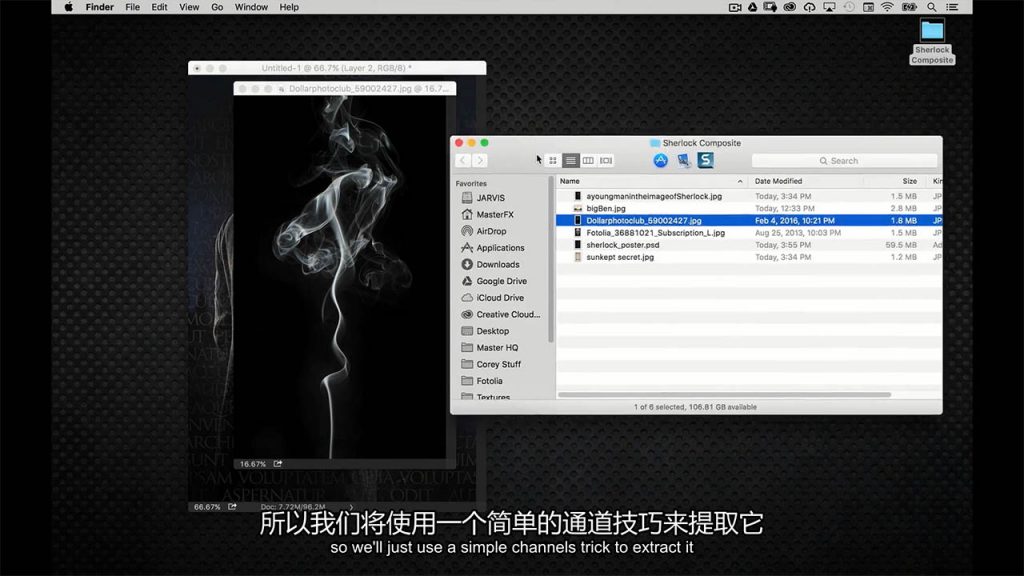
Task: Click the share icon beside 16.67% zoom
Action: [x=278, y=464]
